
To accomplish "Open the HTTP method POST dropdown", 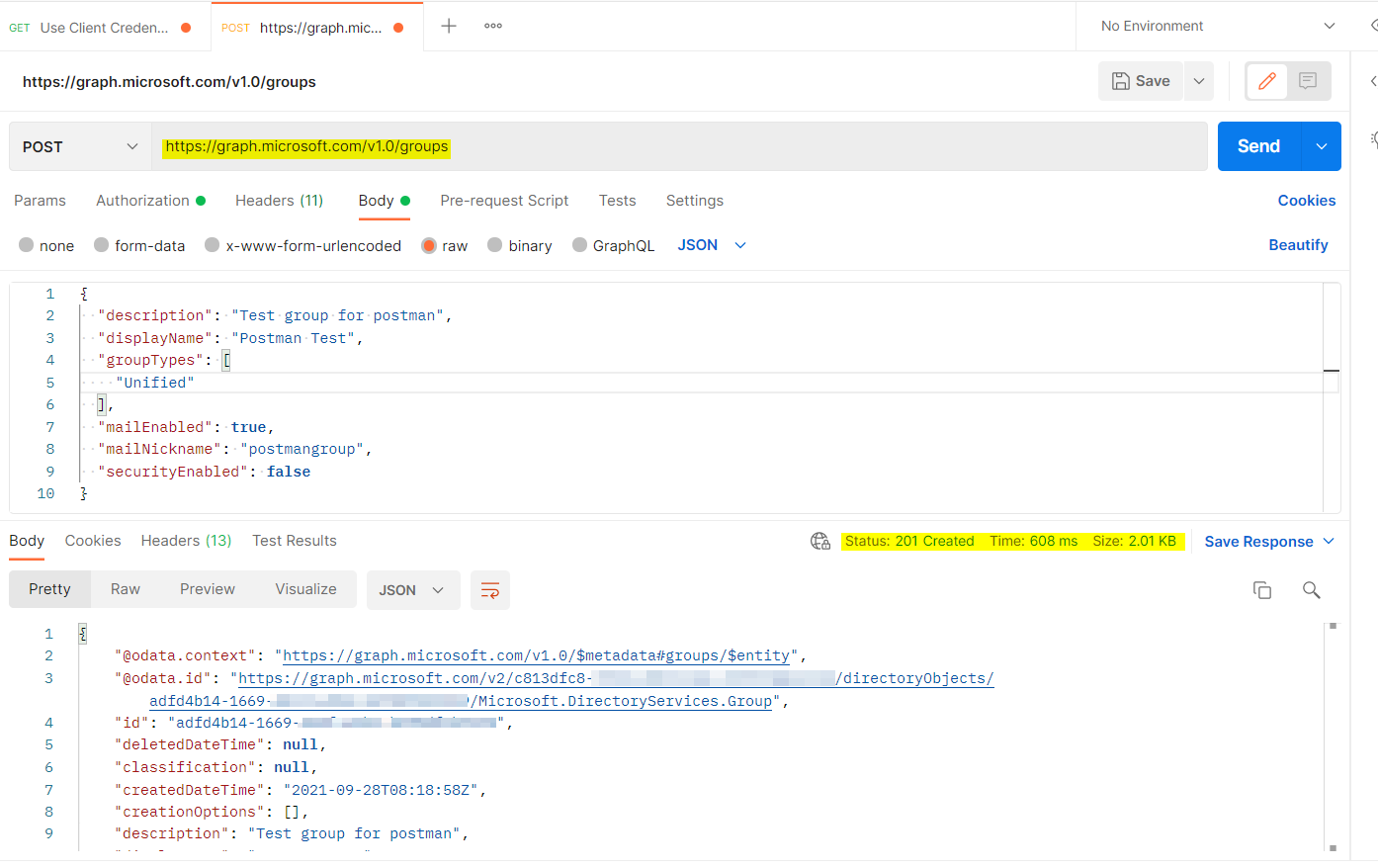I will coord(80,146).
